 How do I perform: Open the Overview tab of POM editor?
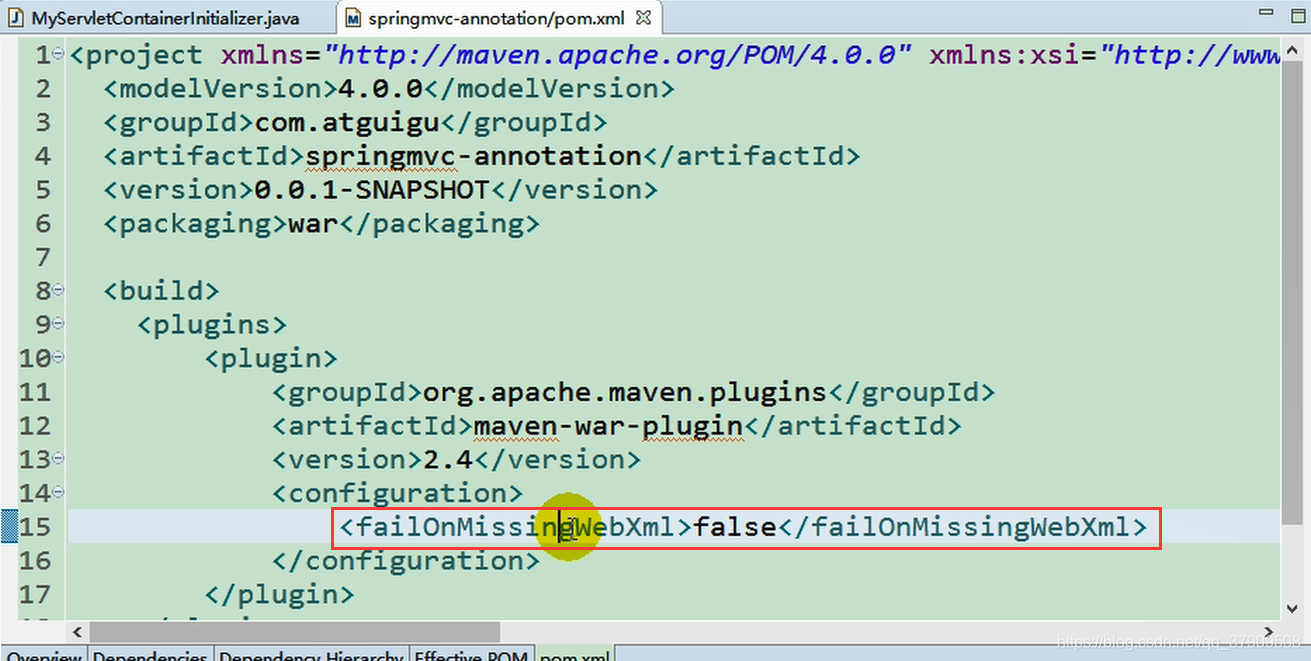[43, 655]
